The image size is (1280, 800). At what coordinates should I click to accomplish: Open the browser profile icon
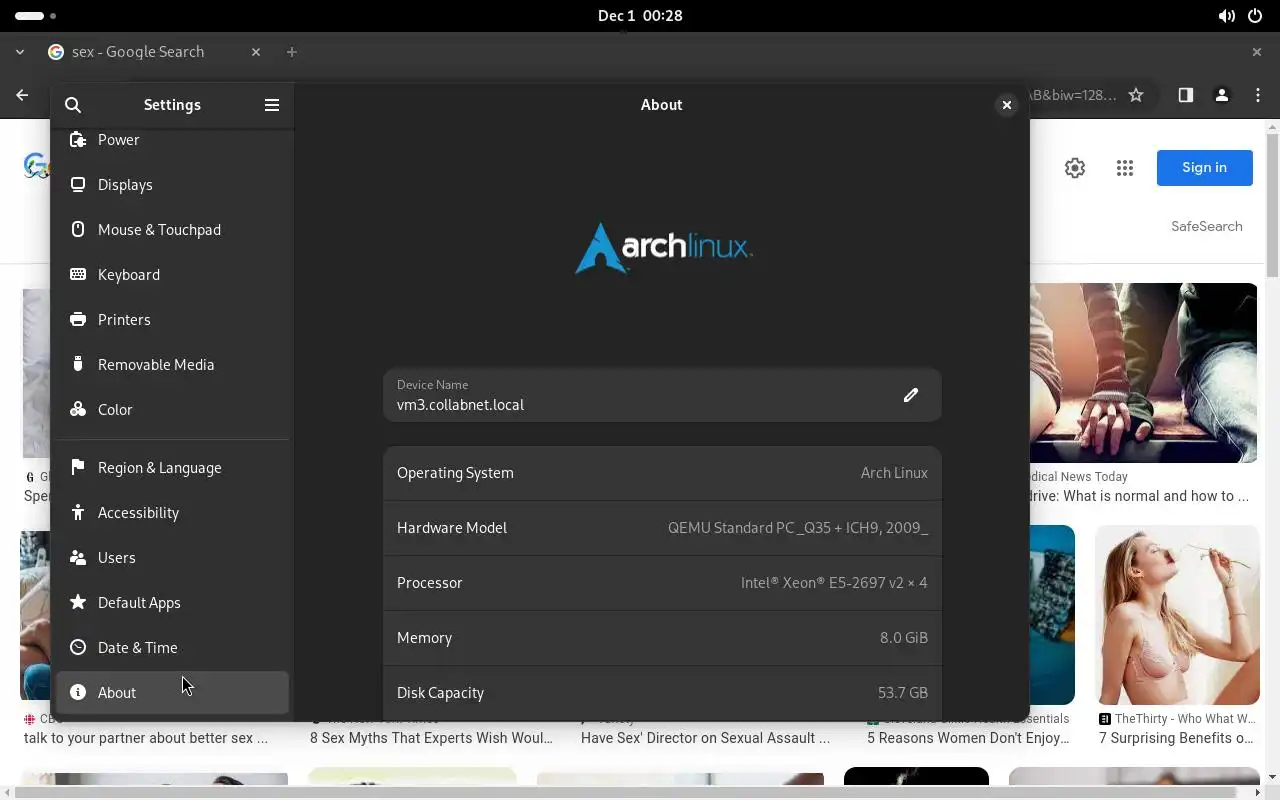(x=1221, y=95)
